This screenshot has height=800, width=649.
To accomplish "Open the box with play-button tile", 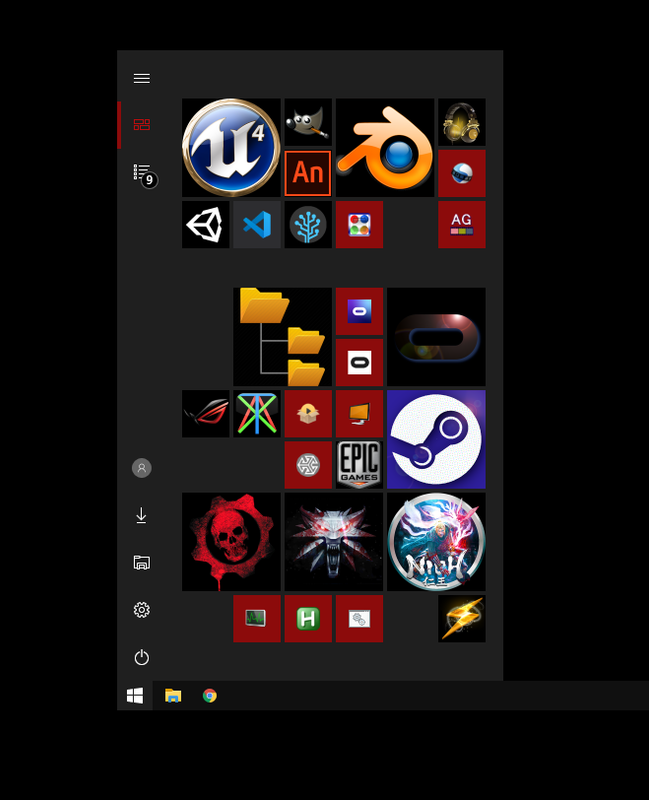I will [x=308, y=414].
